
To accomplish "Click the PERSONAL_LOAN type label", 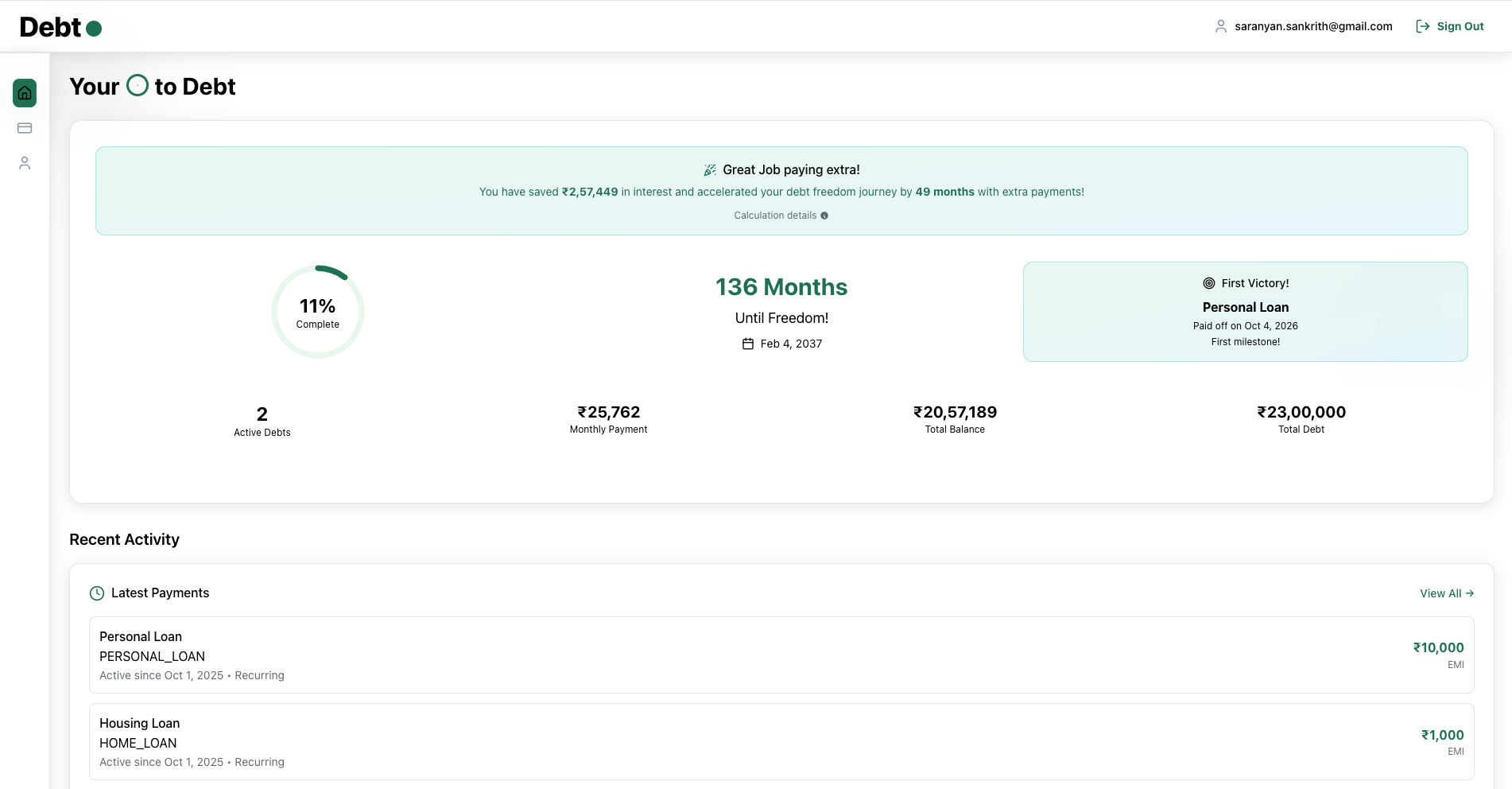I will (152, 656).
